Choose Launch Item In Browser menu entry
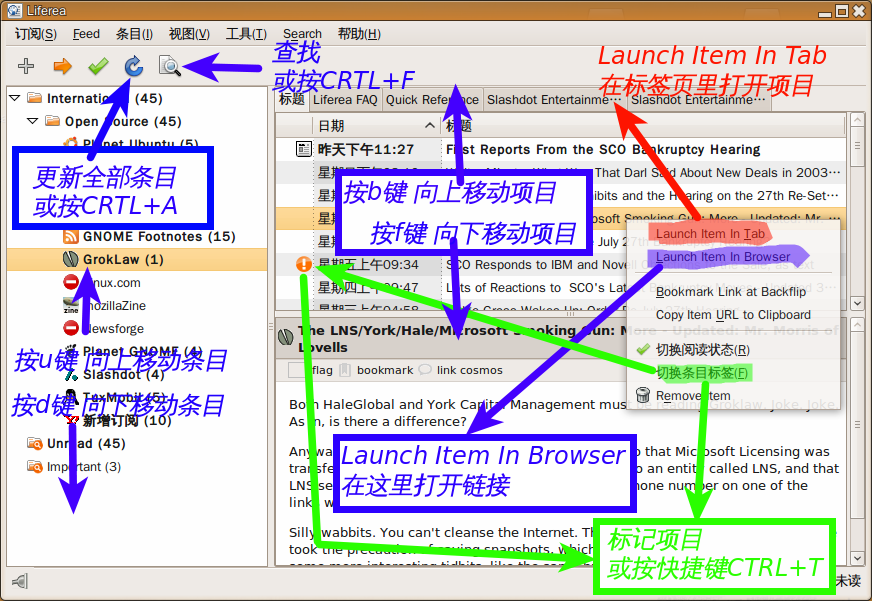The image size is (872, 601). [722, 257]
